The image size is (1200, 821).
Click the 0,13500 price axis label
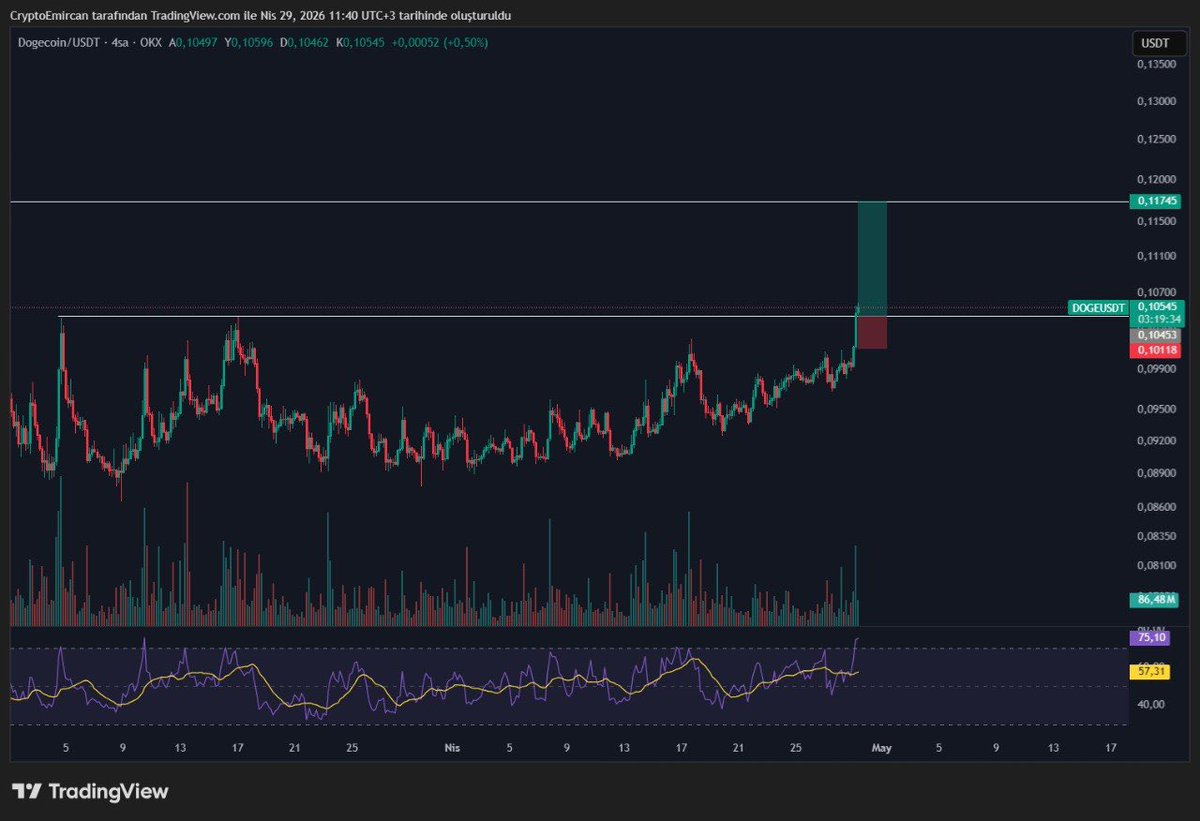tap(1155, 64)
